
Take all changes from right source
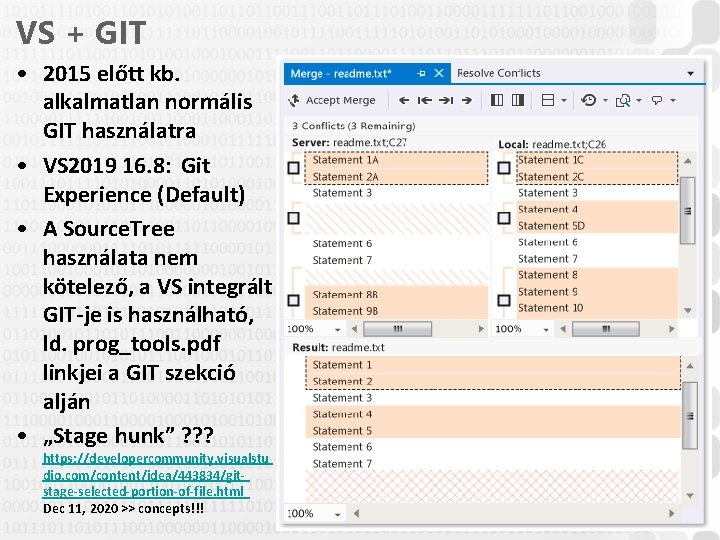click(x=518, y=100)
